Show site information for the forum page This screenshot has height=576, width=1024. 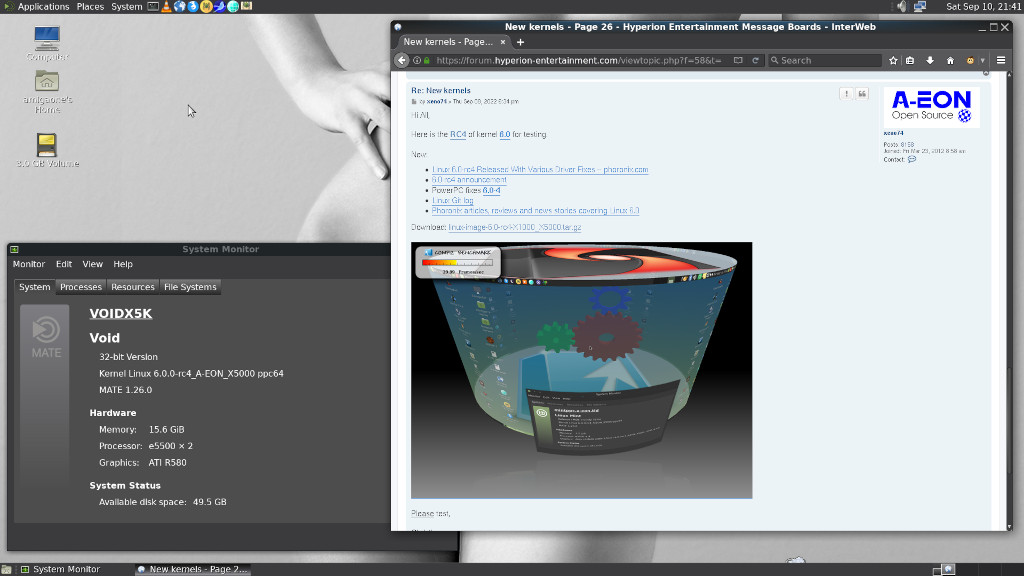[x=417, y=60]
